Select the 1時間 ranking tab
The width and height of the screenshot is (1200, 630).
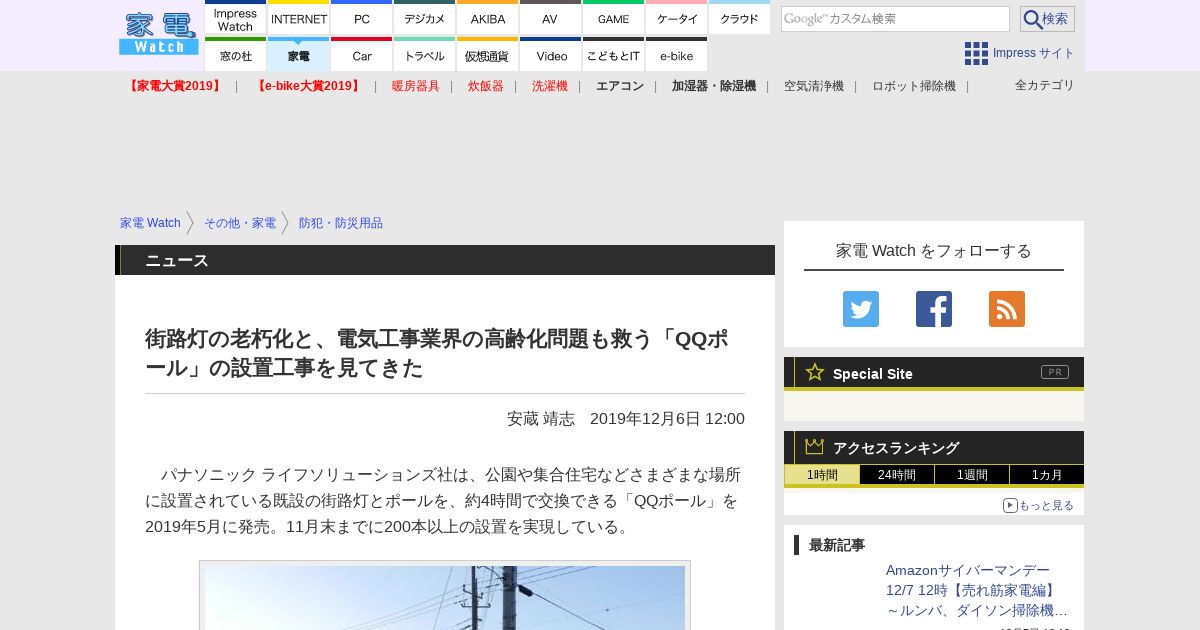(x=822, y=475)
